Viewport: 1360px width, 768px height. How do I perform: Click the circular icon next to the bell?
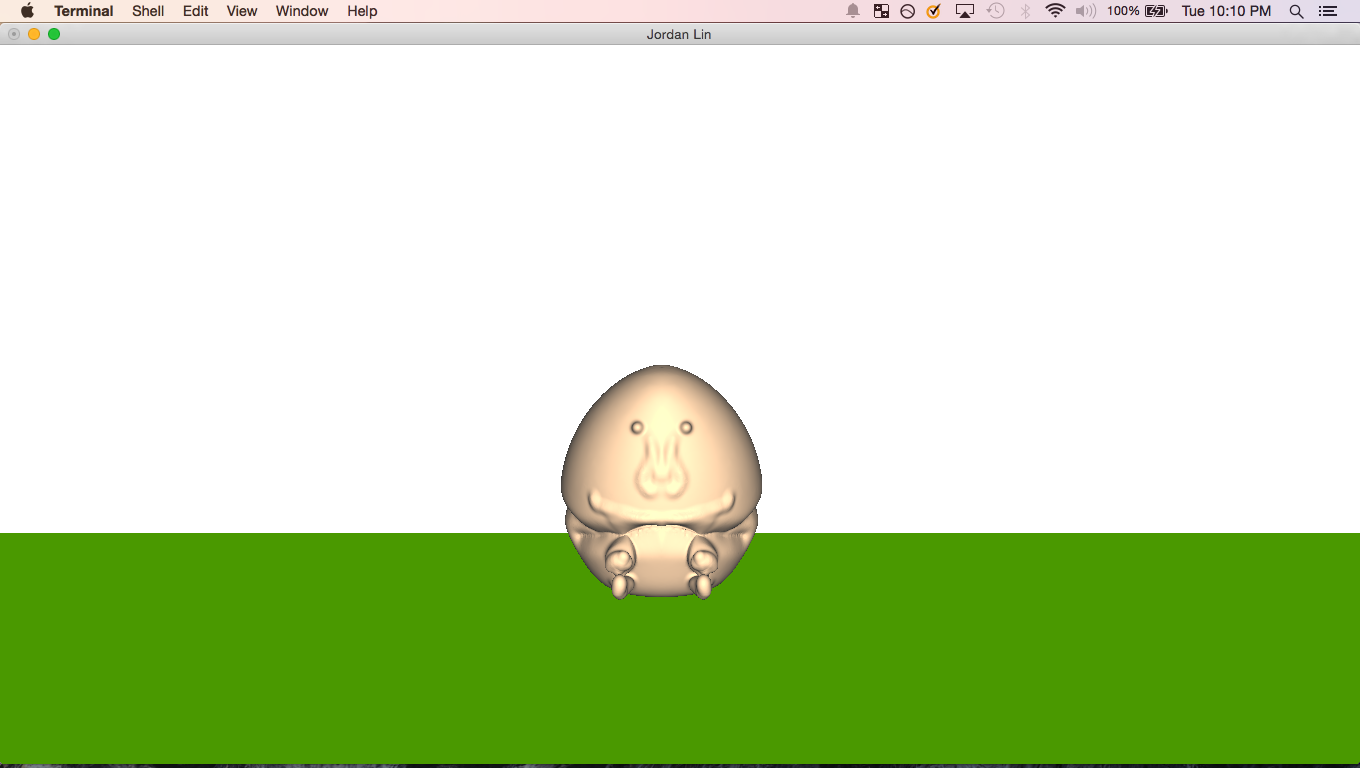(908, 11)
